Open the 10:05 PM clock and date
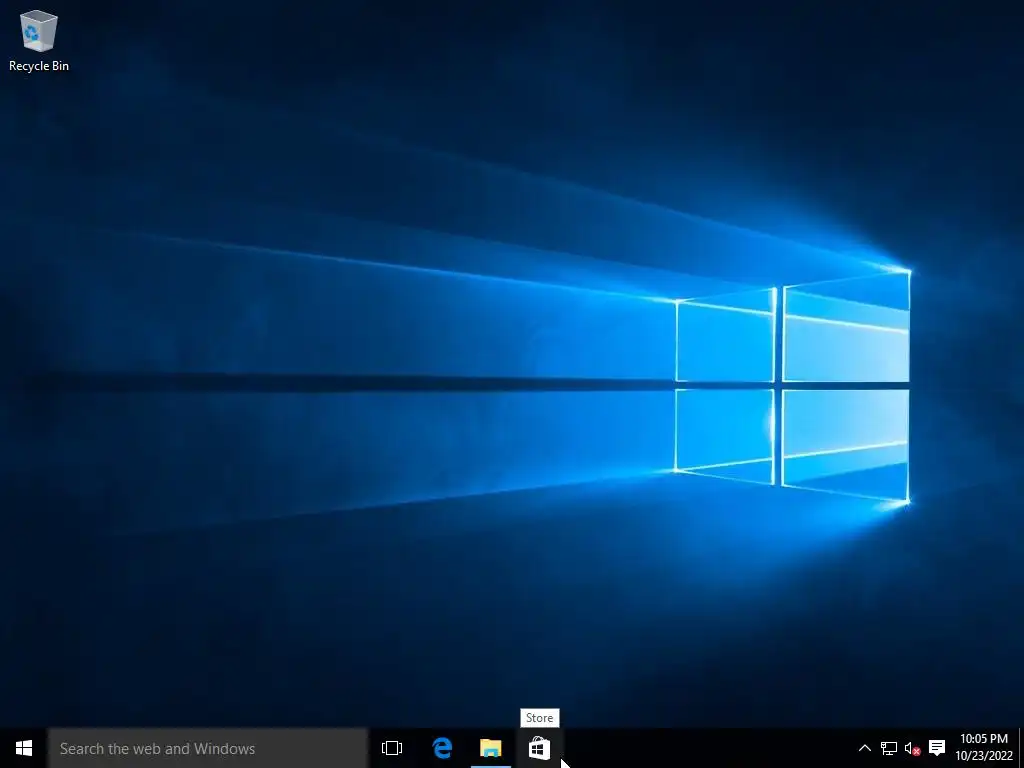The height and width of the screenshot is (768, 1024). pyautogui.click(x=984, y=748)
